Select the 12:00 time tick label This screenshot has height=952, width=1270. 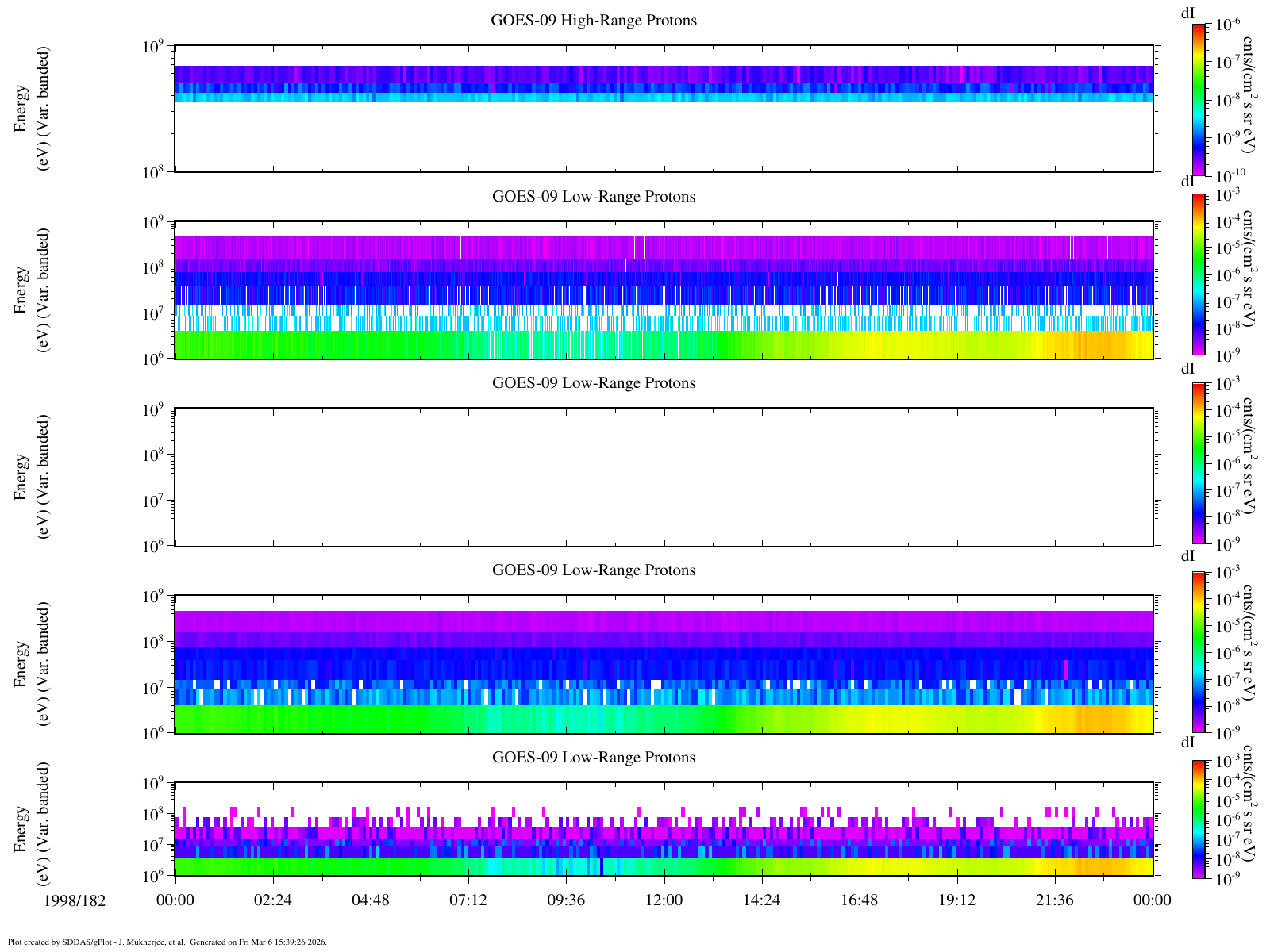664,900
